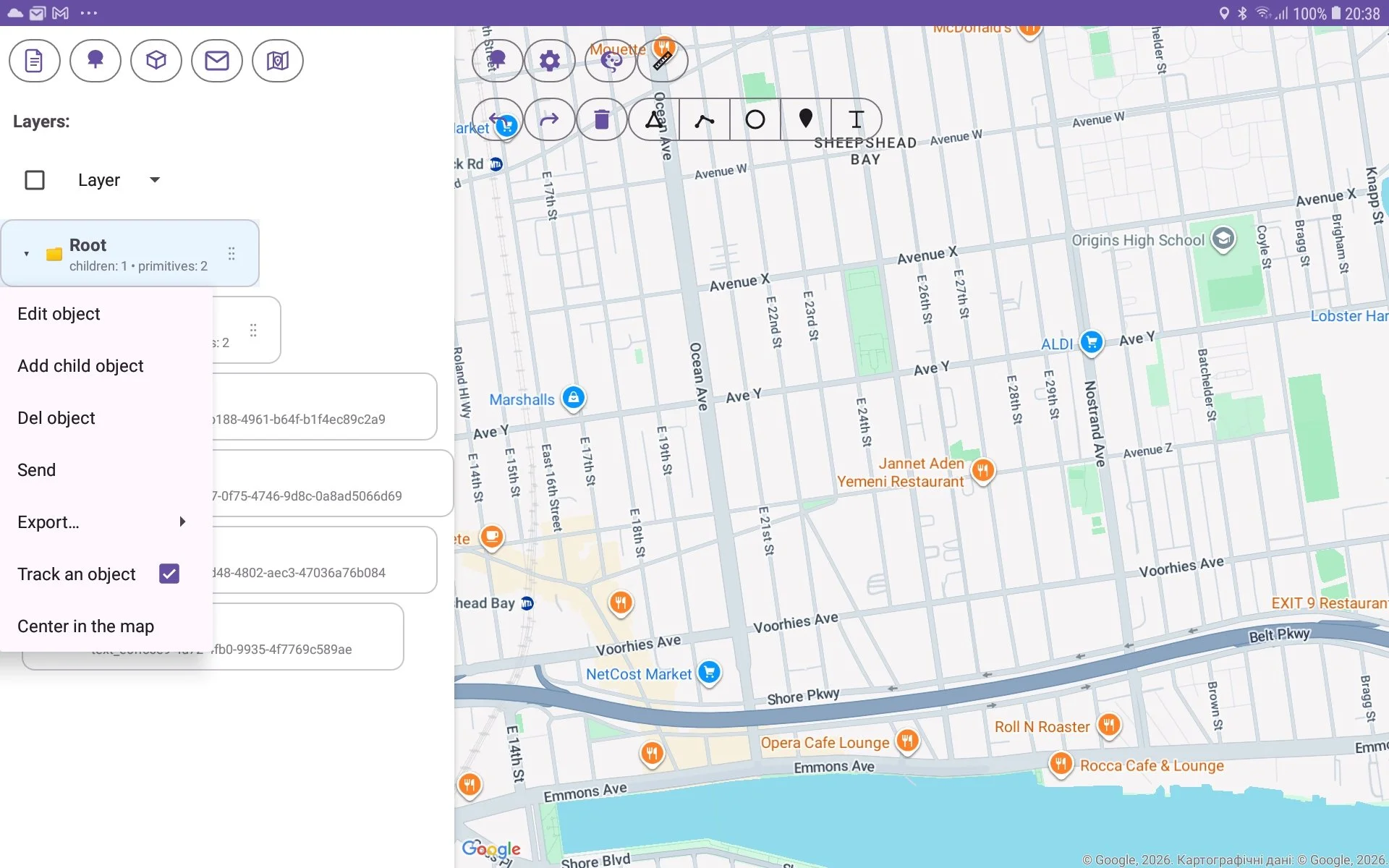Click the tree icon in the sidebar toolbar
Screen dimensions: 1389x868
coord(95,61)
